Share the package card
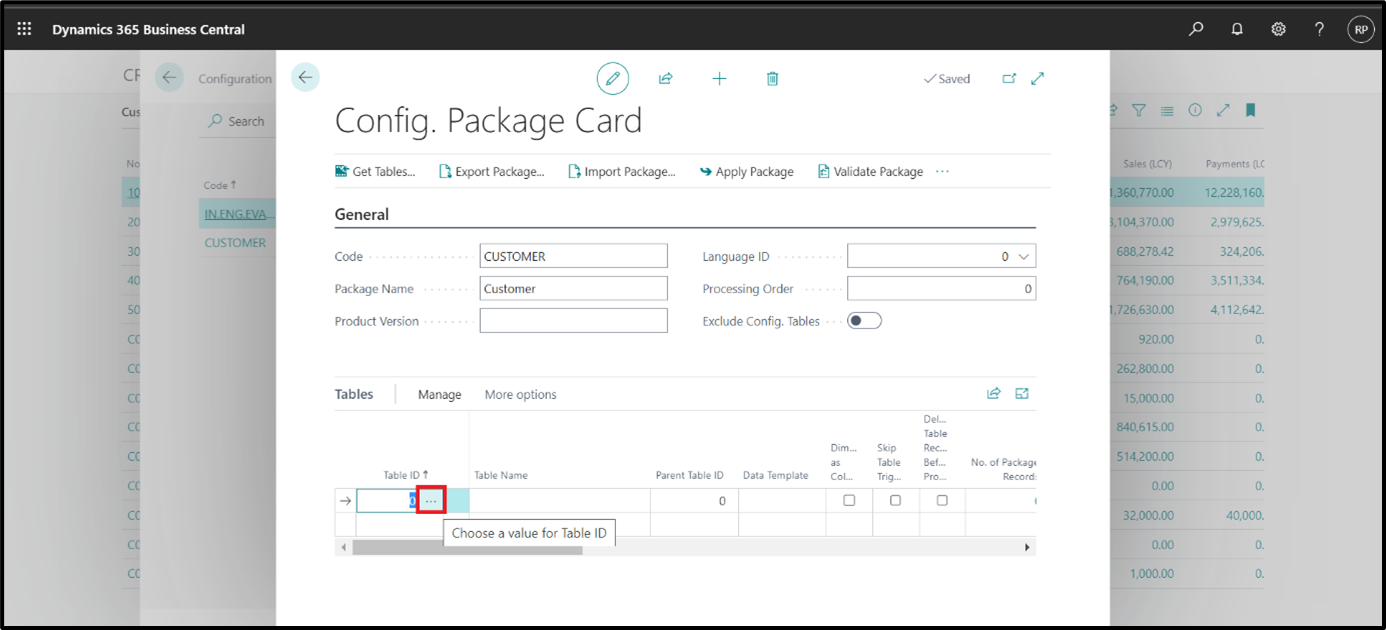 click(x=665, y=78)
